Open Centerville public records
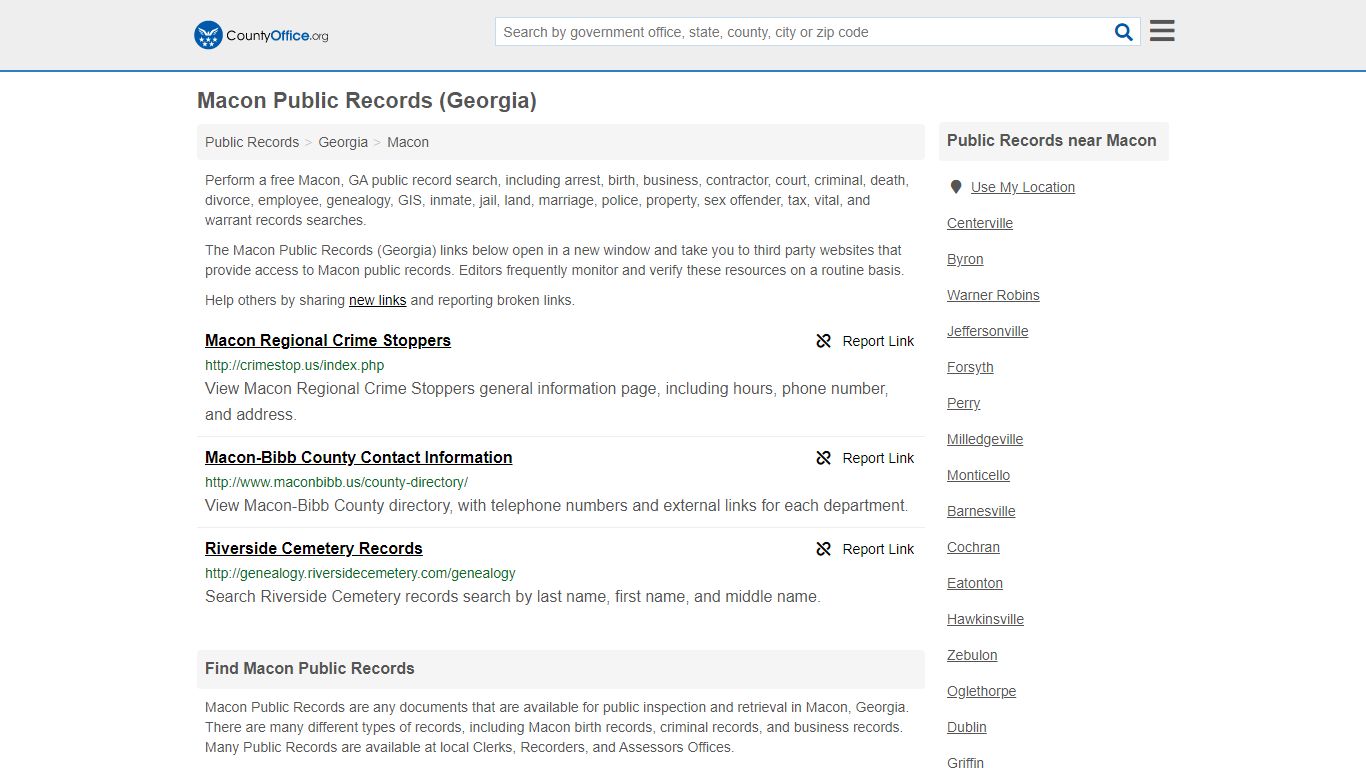This screenshot has width=1366, height=768. (x=980, y=223)
